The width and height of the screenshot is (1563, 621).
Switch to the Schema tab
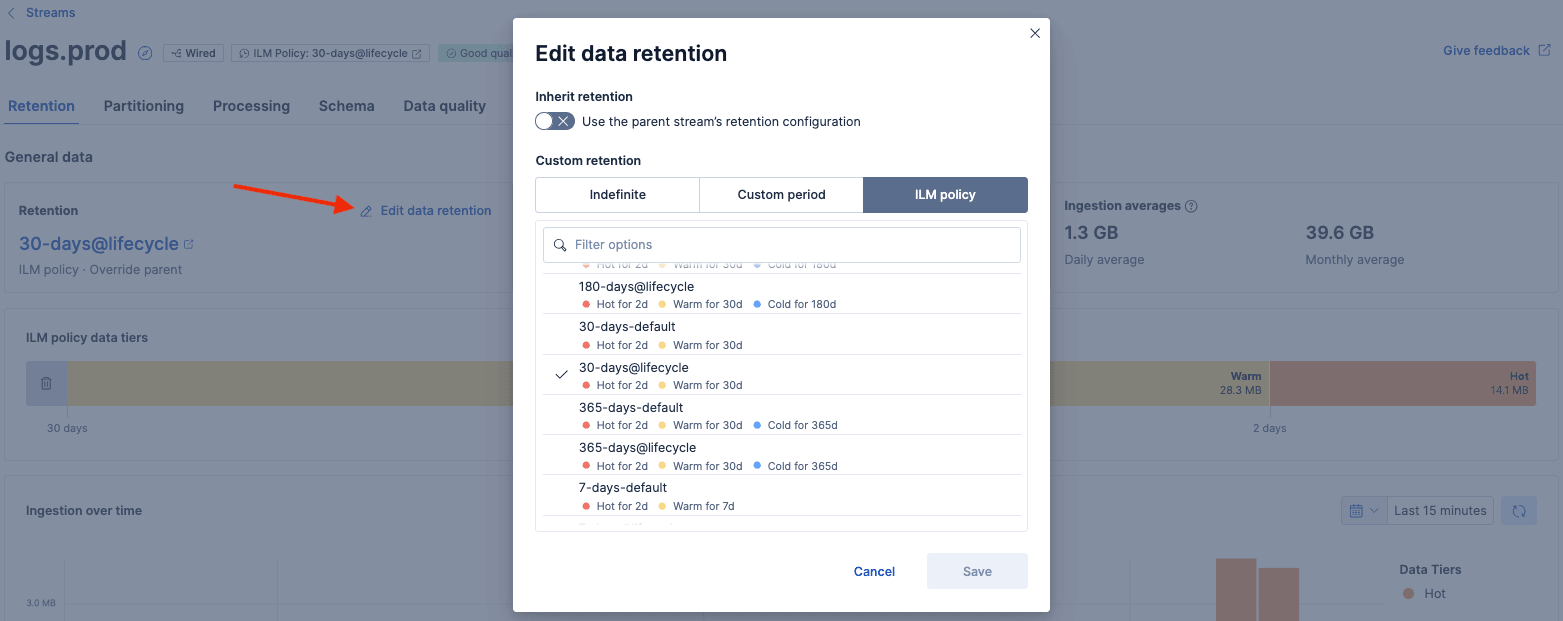[346, 105]
